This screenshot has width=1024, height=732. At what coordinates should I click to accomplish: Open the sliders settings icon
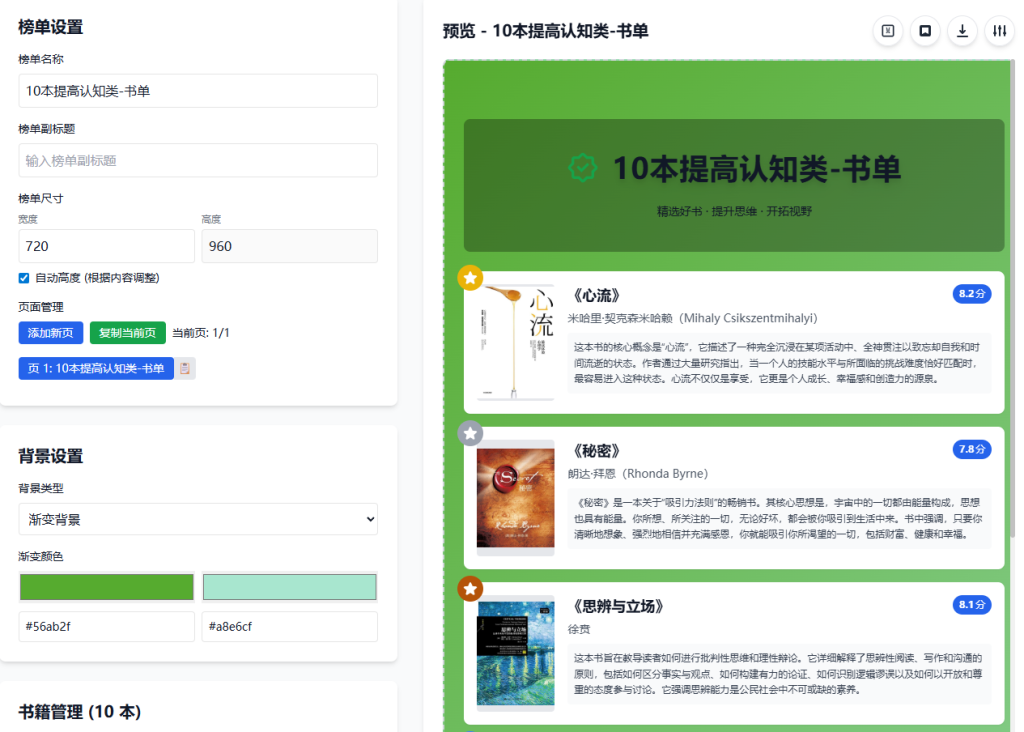(999, 31)
